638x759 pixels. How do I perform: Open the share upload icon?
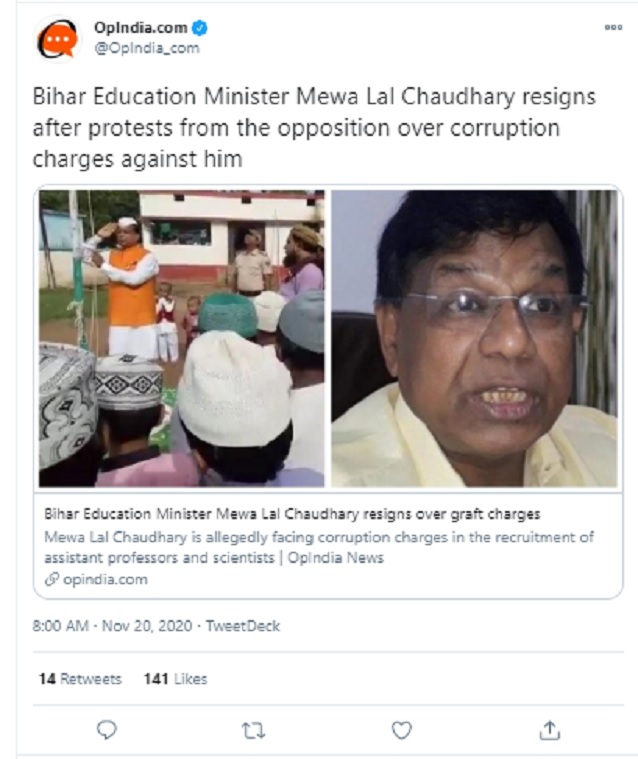coord(549,730)
